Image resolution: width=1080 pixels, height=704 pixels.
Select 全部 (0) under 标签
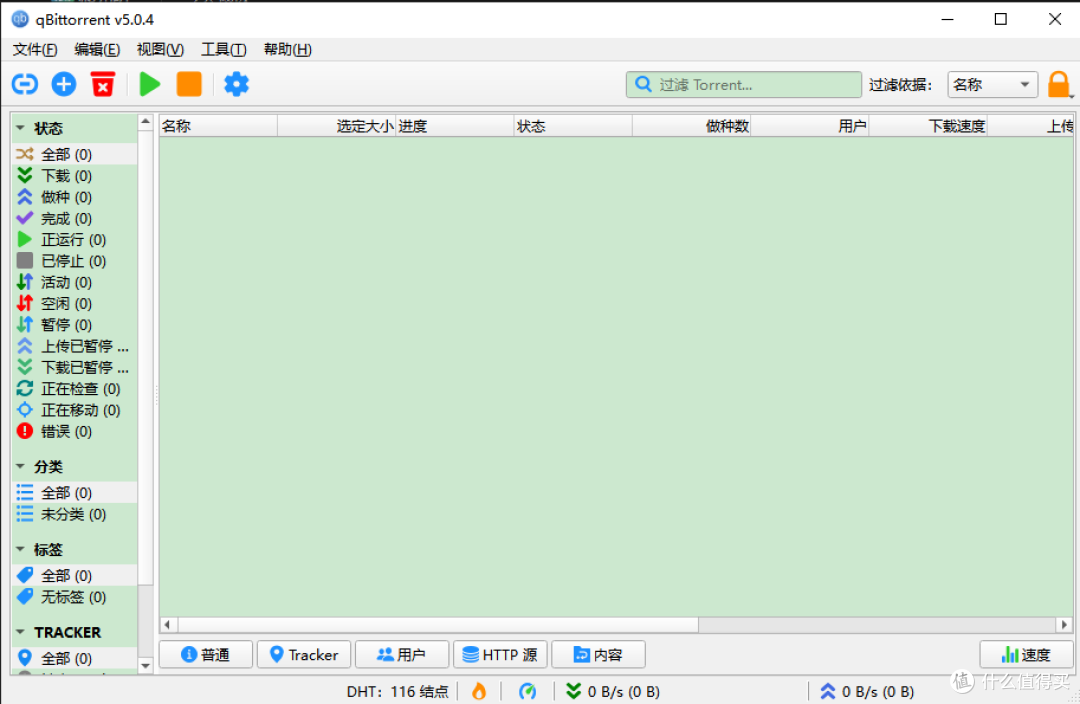point(75,575)
